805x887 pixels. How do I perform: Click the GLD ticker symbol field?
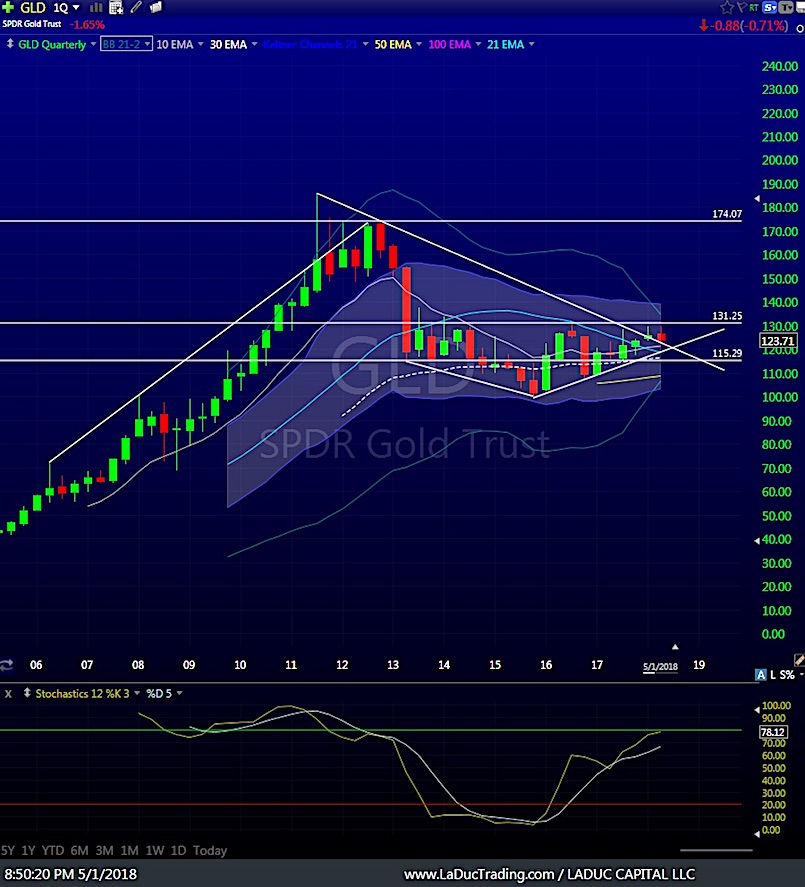(x=33, y=7)
